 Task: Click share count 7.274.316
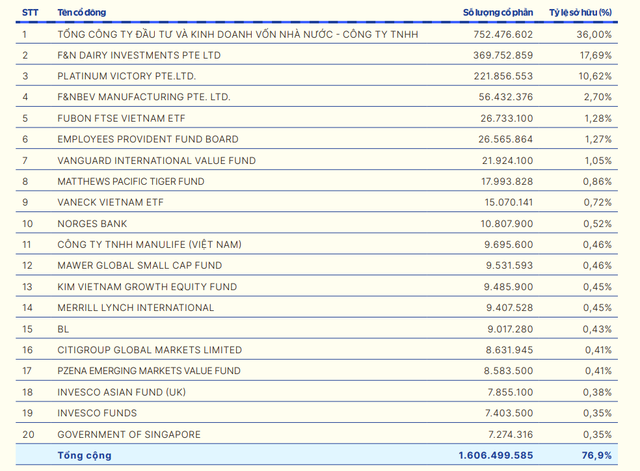pos(511,434)
